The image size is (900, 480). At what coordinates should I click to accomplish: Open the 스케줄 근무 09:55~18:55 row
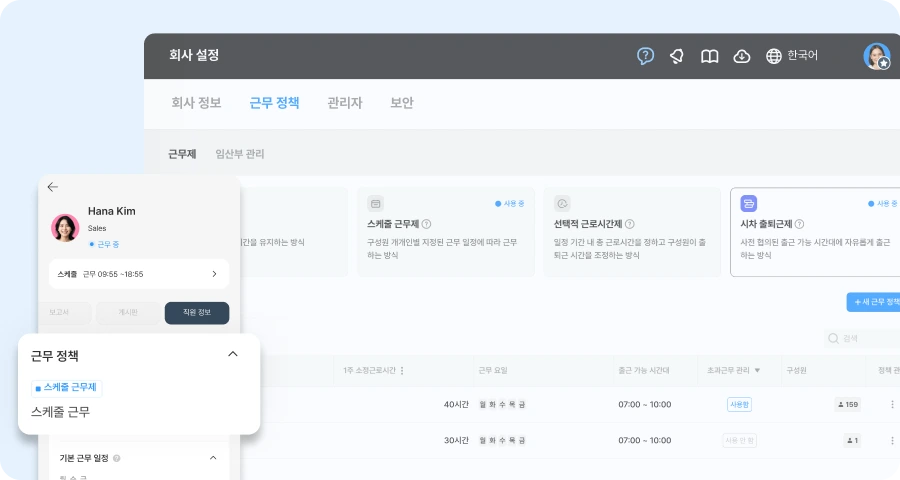coord(139,274)
